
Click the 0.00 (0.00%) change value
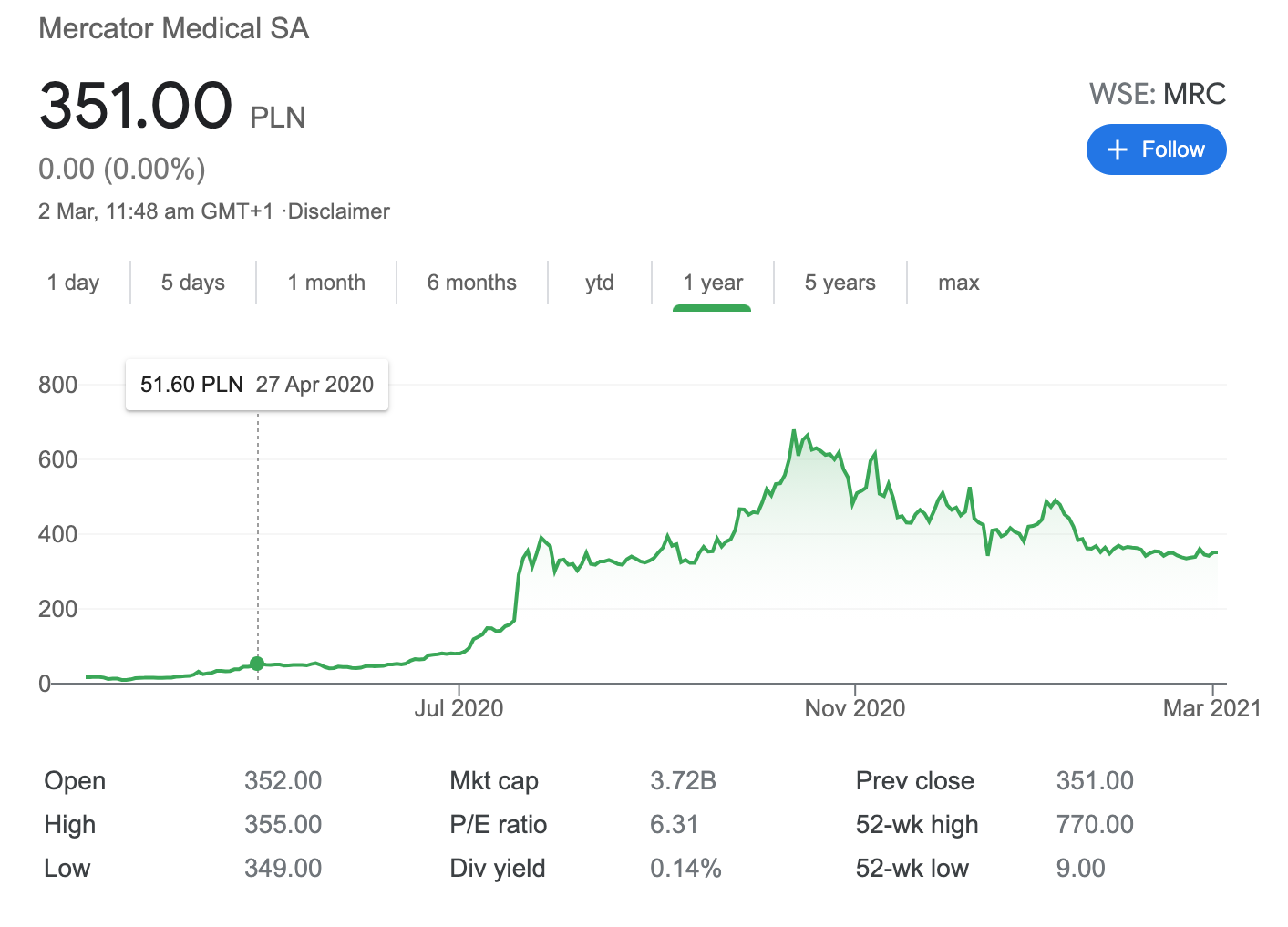(x=122, y=169)
